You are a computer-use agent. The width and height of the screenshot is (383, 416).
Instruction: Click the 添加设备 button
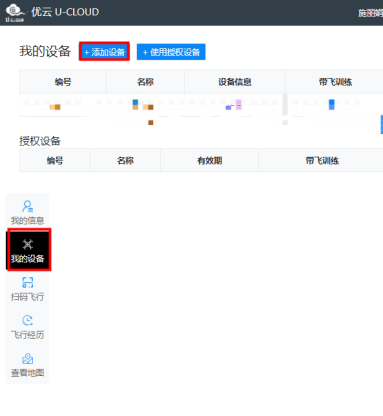[104, 52]
